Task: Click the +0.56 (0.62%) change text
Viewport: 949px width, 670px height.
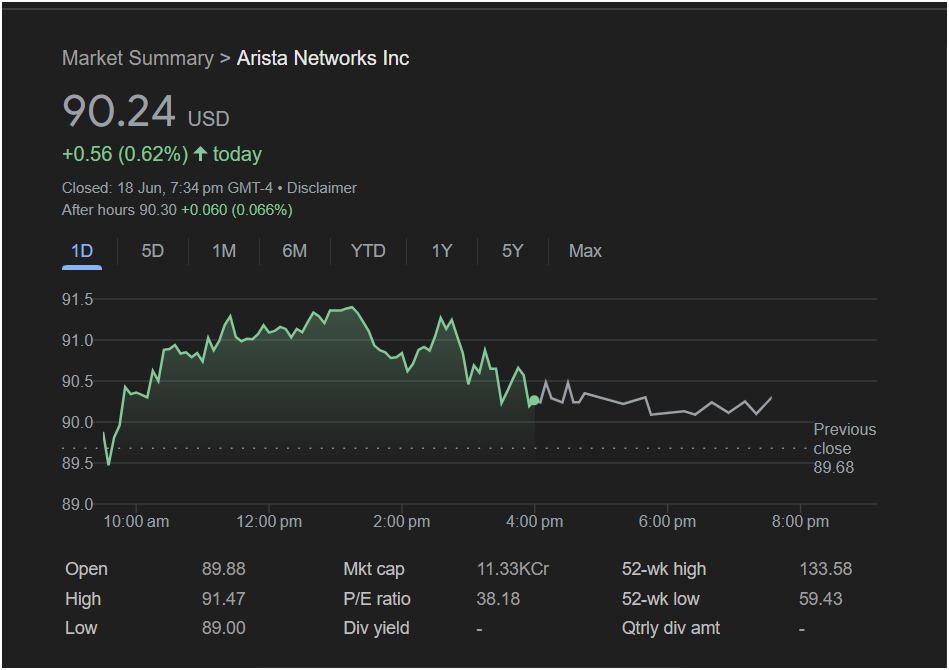Action: [x=125, y=154]
